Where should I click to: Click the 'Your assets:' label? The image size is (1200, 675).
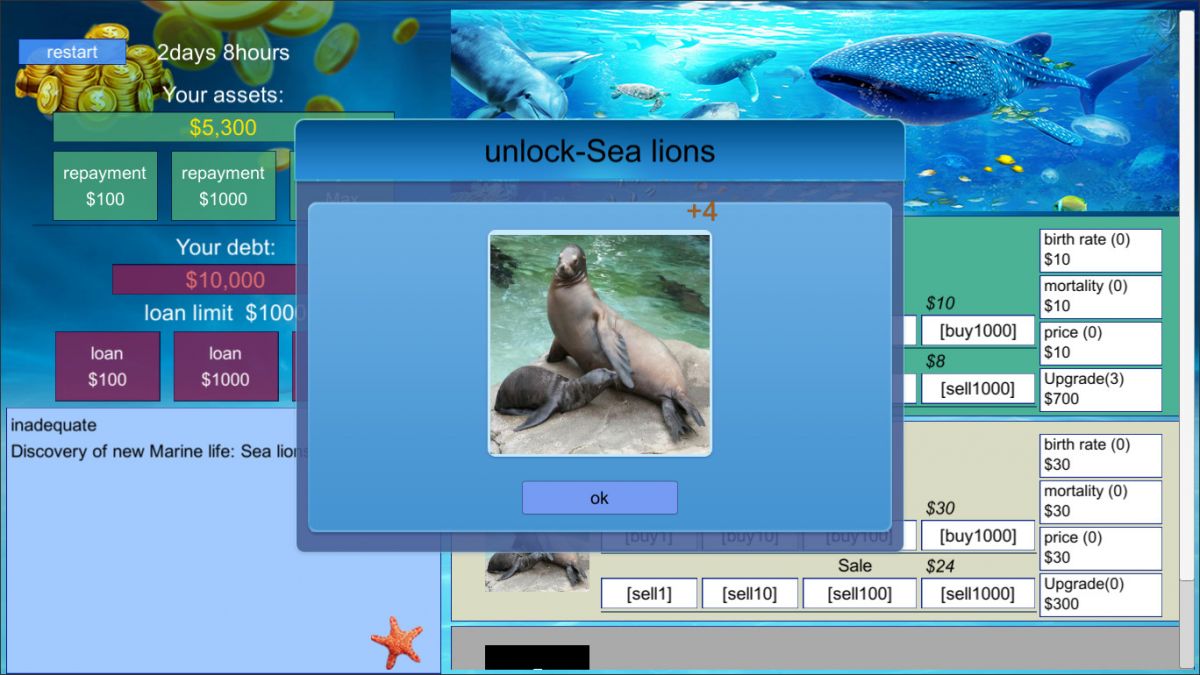pyautogui.click(x=223, y=95)
